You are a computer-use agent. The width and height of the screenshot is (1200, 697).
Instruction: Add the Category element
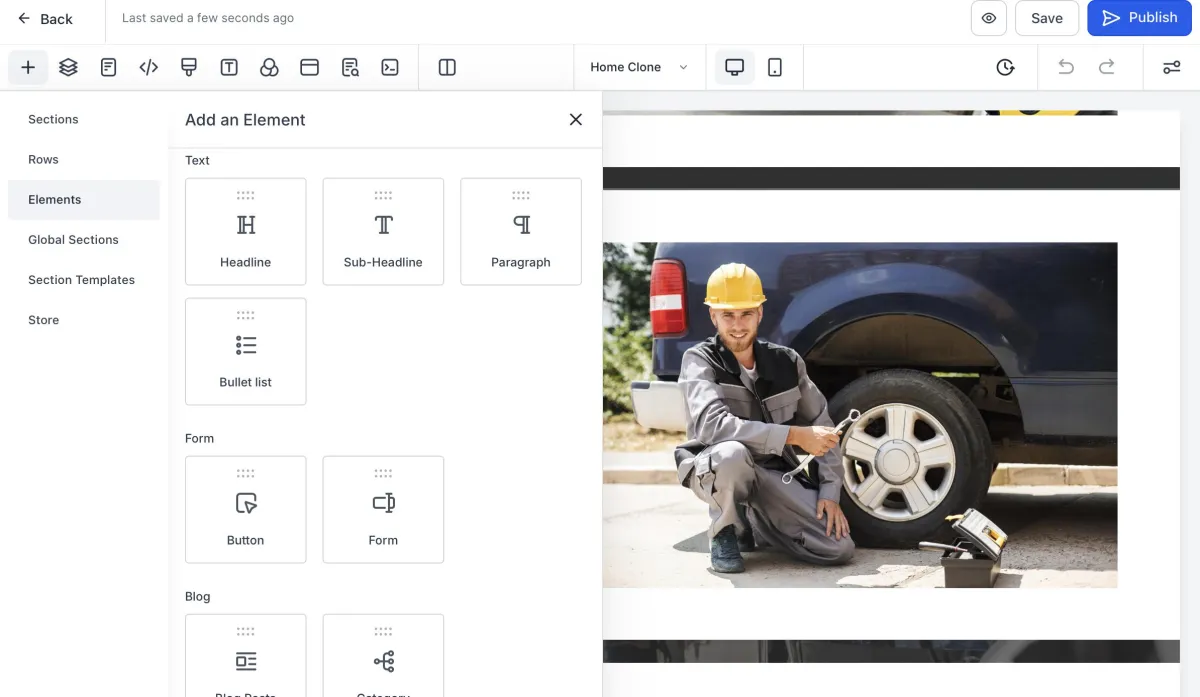[383, 655]
